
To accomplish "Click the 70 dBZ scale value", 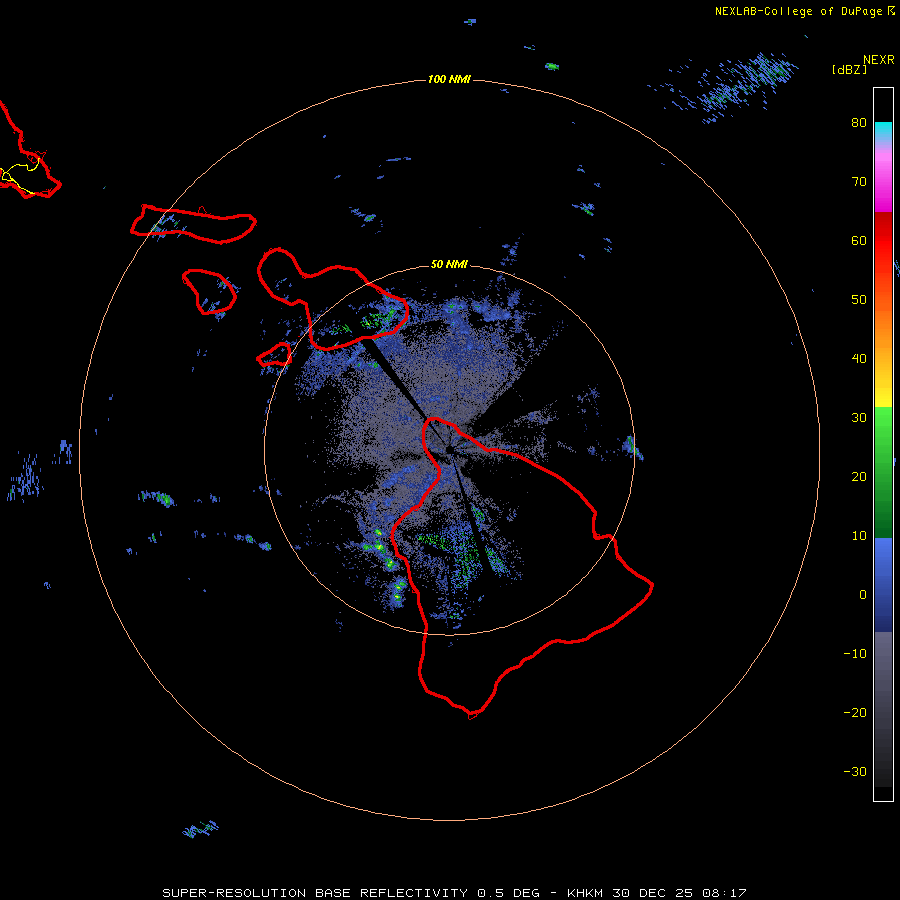I will tap(859, 181).
